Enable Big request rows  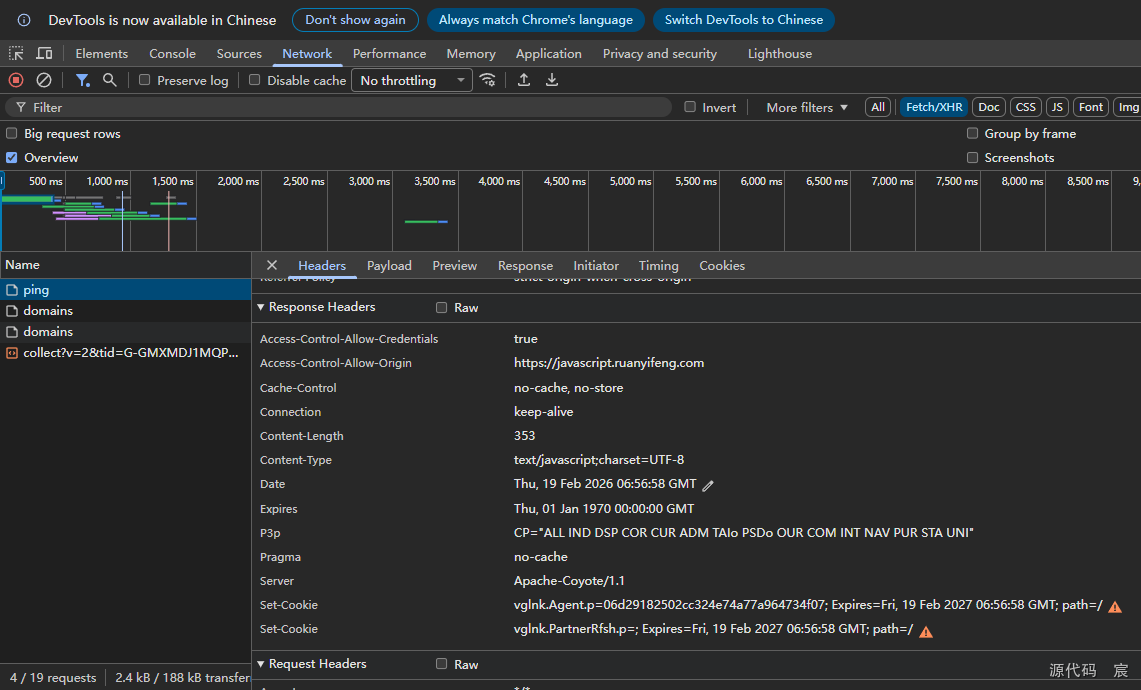point(12,133)
